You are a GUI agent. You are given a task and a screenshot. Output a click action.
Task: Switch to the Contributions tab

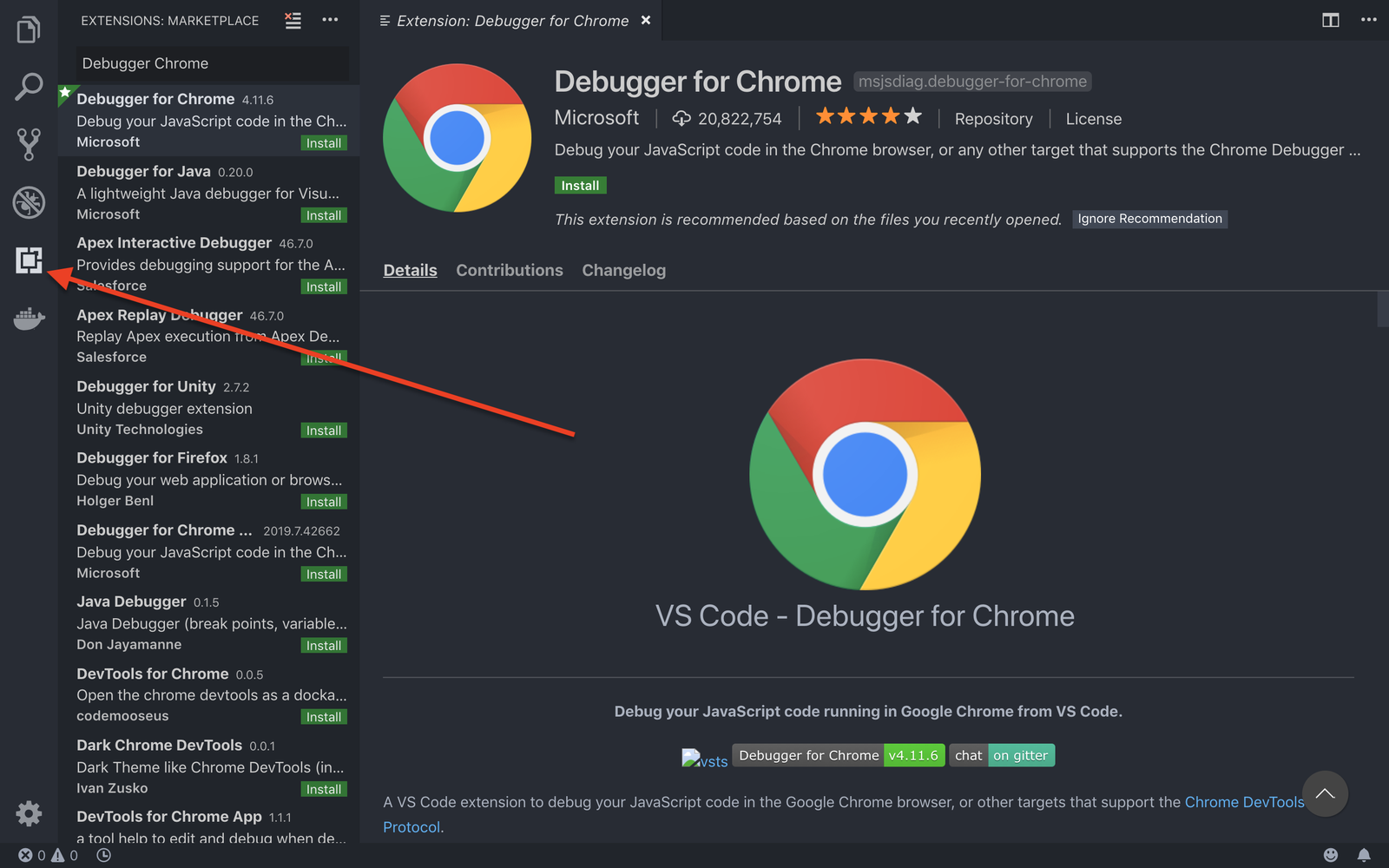(x=510, y=270)
